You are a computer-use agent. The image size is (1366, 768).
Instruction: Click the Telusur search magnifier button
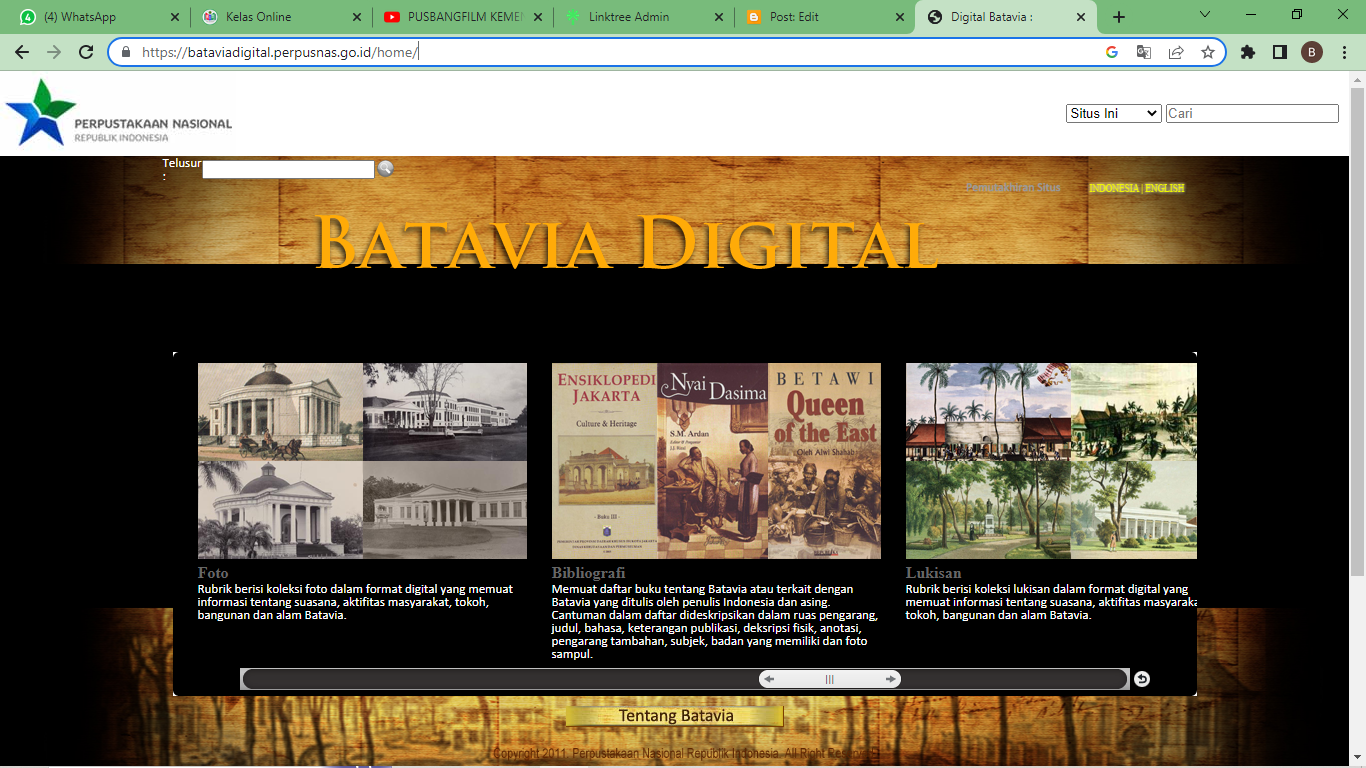pyautogui.click(x=386, y=168)
